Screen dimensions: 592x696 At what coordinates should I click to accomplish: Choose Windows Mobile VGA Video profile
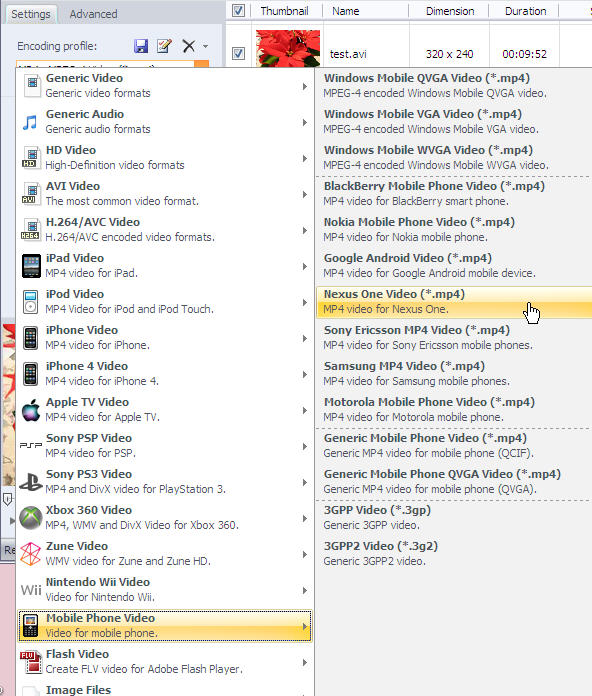(x=454, y=121)
